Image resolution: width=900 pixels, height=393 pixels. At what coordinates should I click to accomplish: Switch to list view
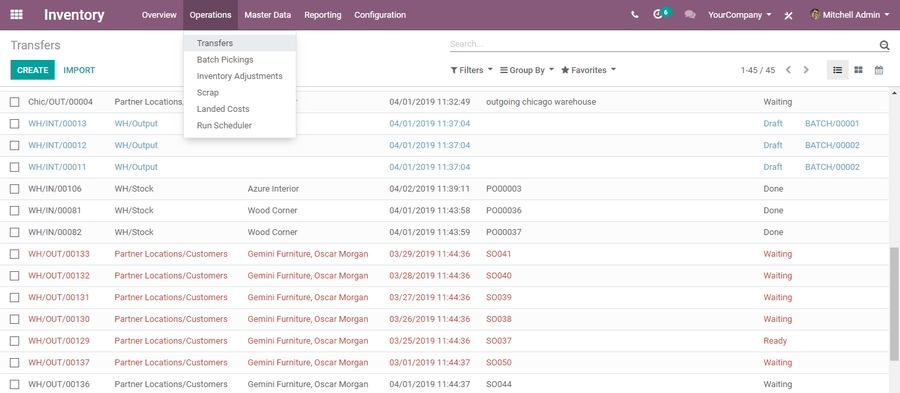pos(837,70)
